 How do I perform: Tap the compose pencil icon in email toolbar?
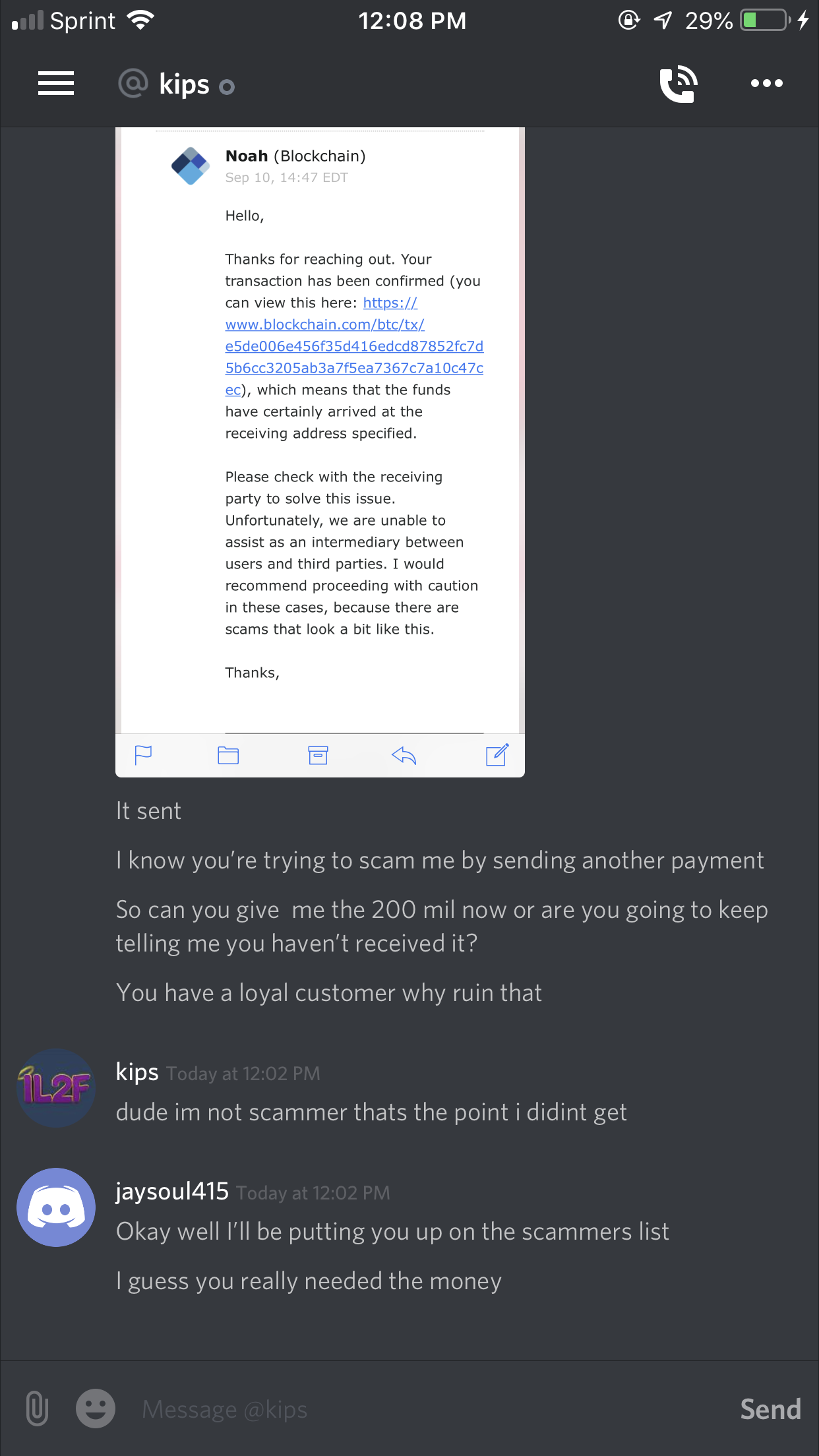[x=497, y=754]
